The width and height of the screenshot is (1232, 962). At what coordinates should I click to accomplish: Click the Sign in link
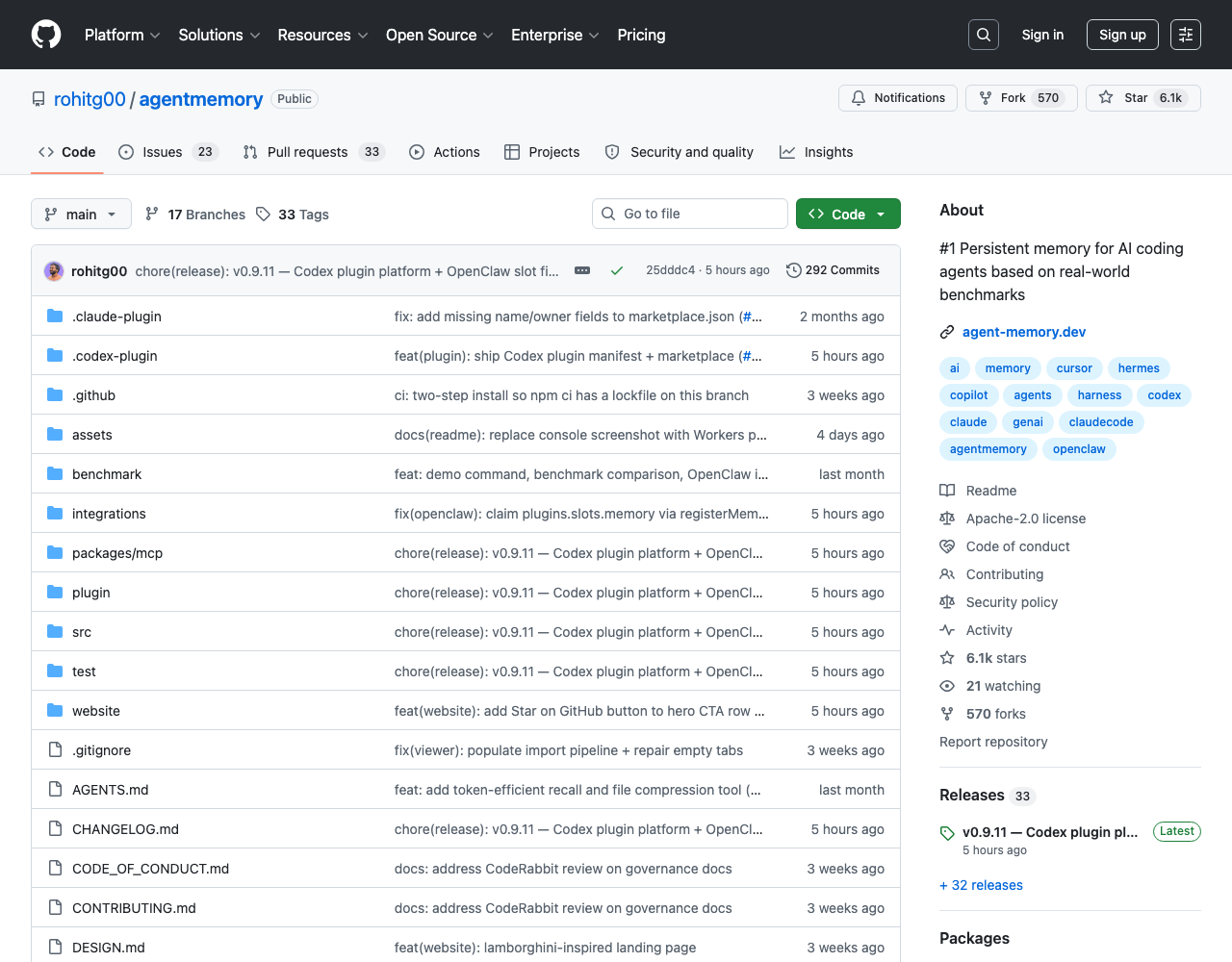click(x=1042, y=35)
